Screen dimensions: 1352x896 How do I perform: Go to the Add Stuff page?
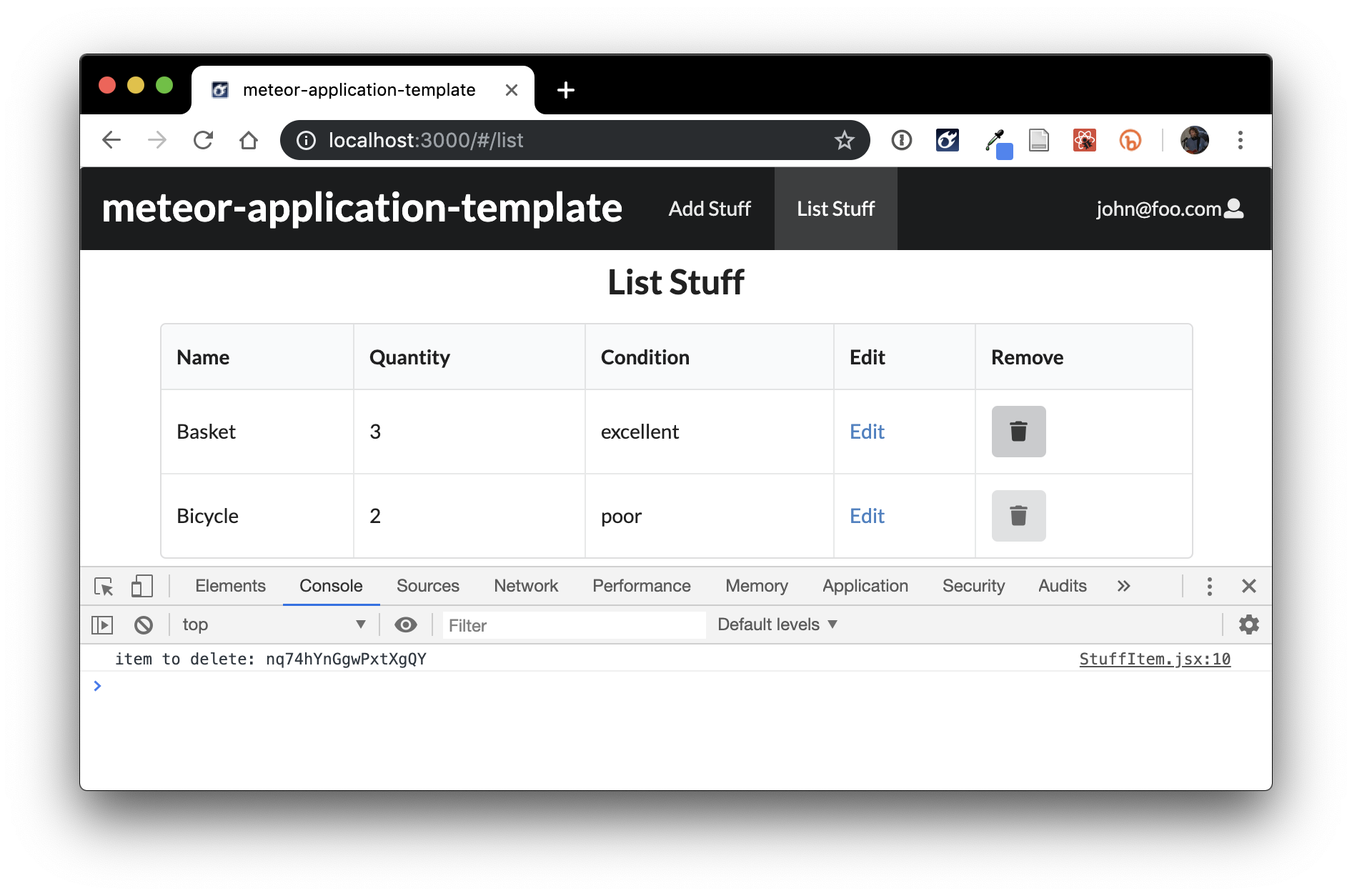tap(709, 209)
